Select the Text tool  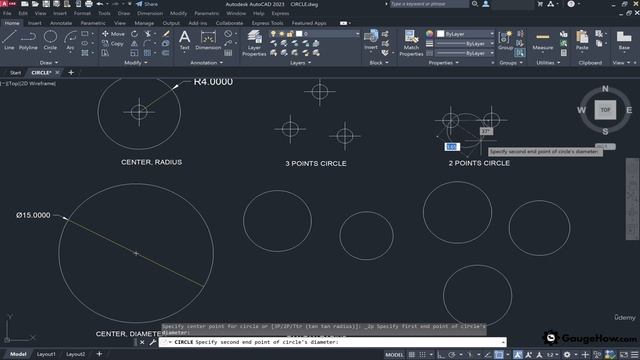pos(184,40)
